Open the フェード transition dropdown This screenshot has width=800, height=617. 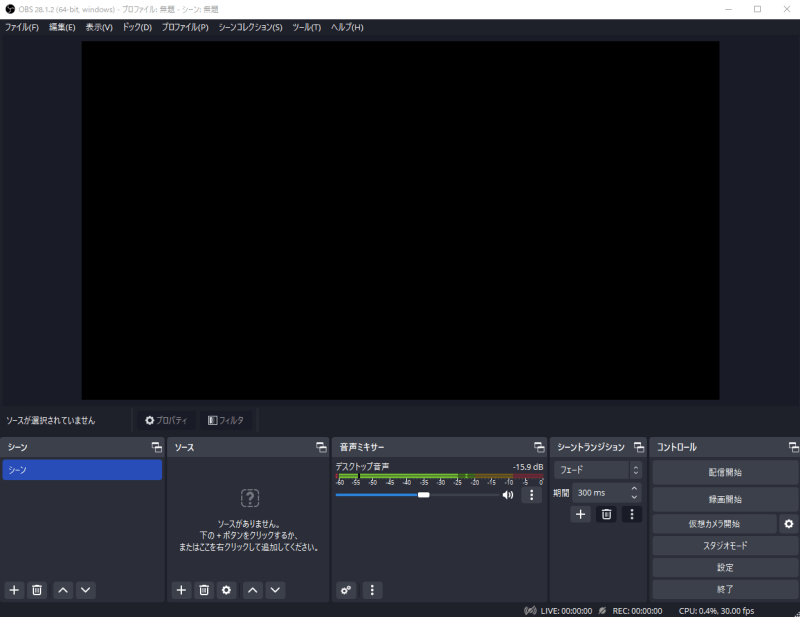[x=597, y=470]
